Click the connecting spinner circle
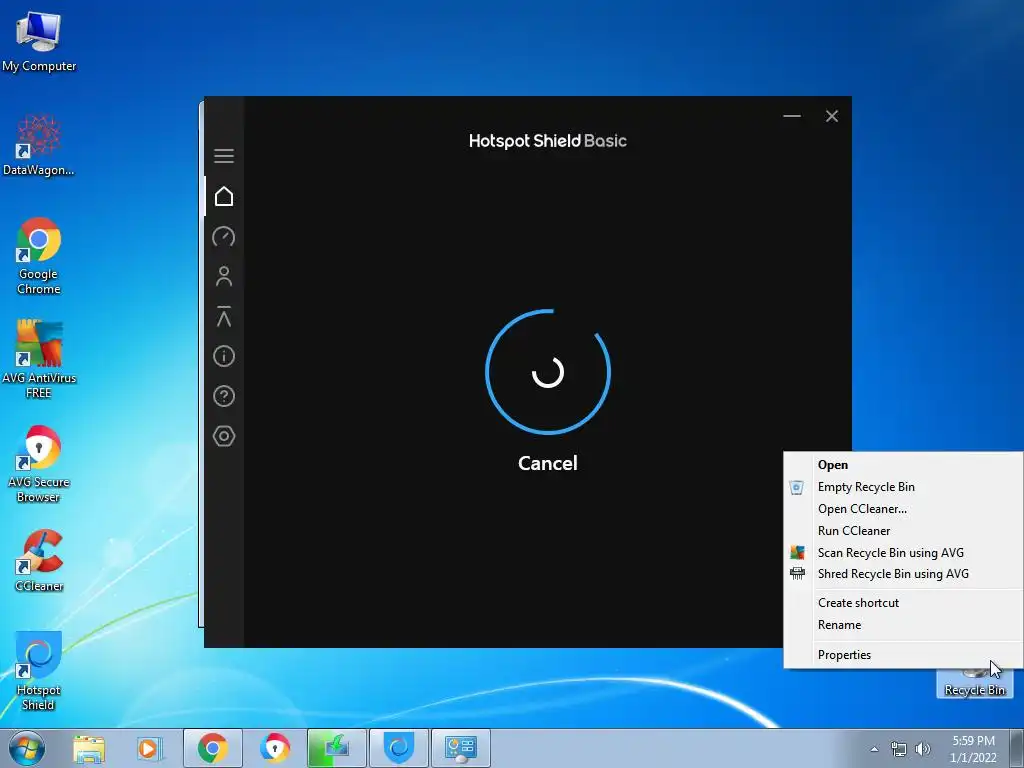The width and height of the screenshot is (1024, 768). (x=548, y=372)
